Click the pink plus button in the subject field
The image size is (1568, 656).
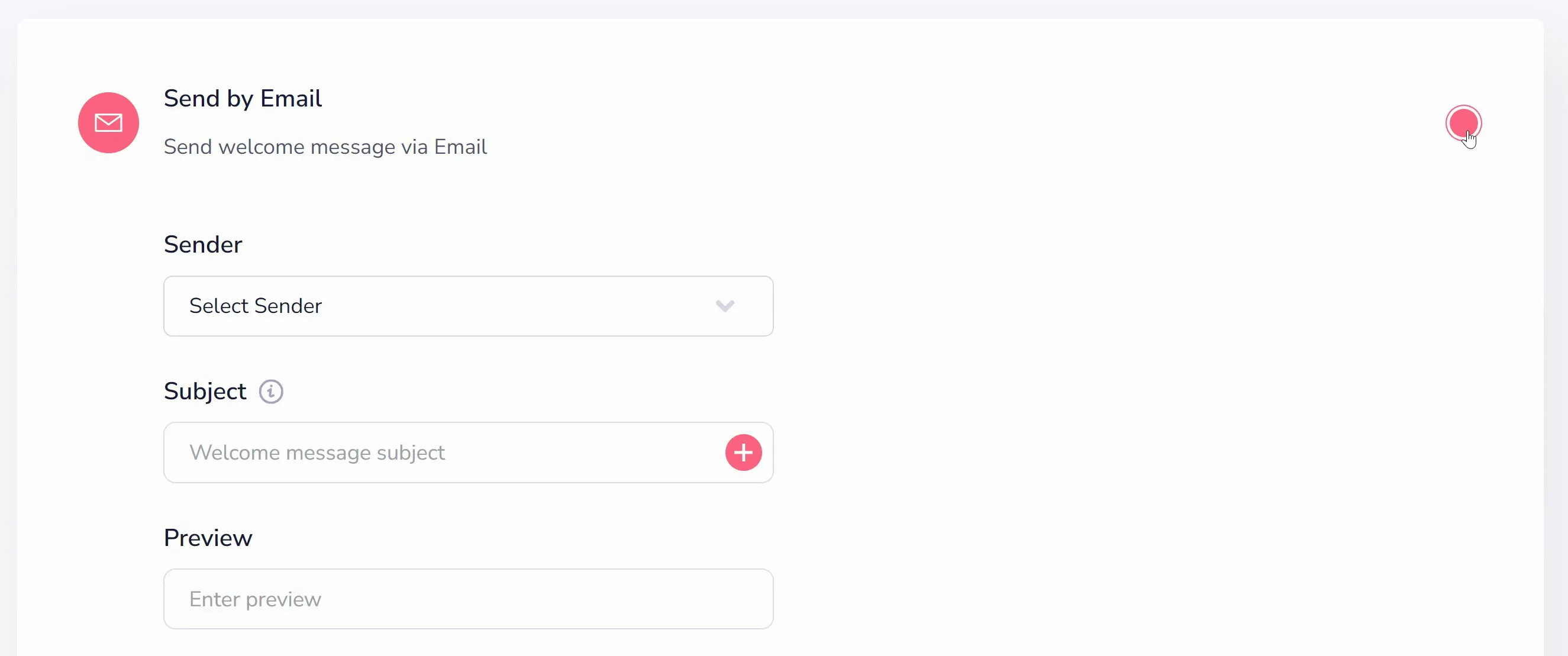click(743, 452)
